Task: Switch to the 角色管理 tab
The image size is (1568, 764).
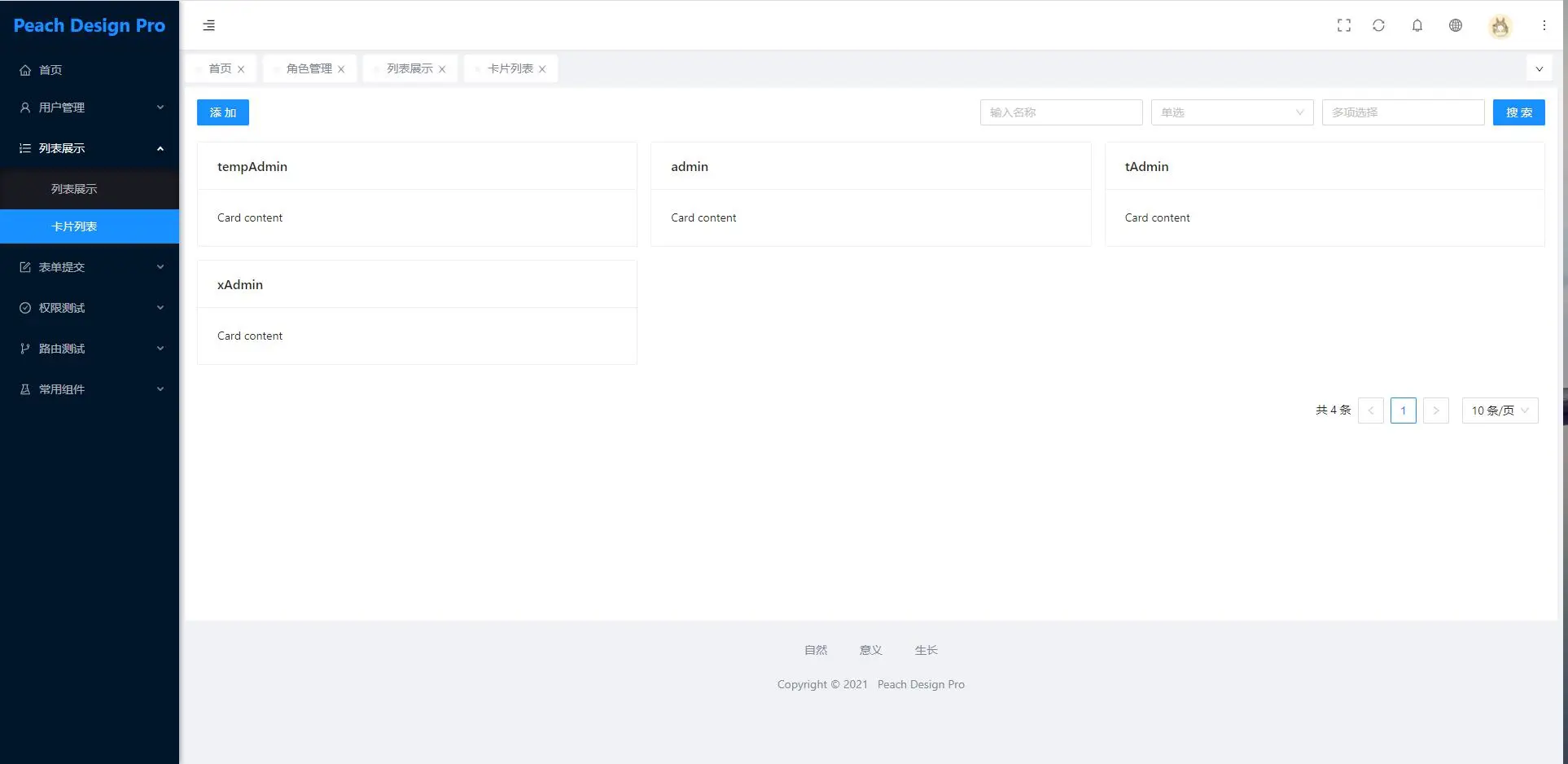Action: (x=309, y=68)
